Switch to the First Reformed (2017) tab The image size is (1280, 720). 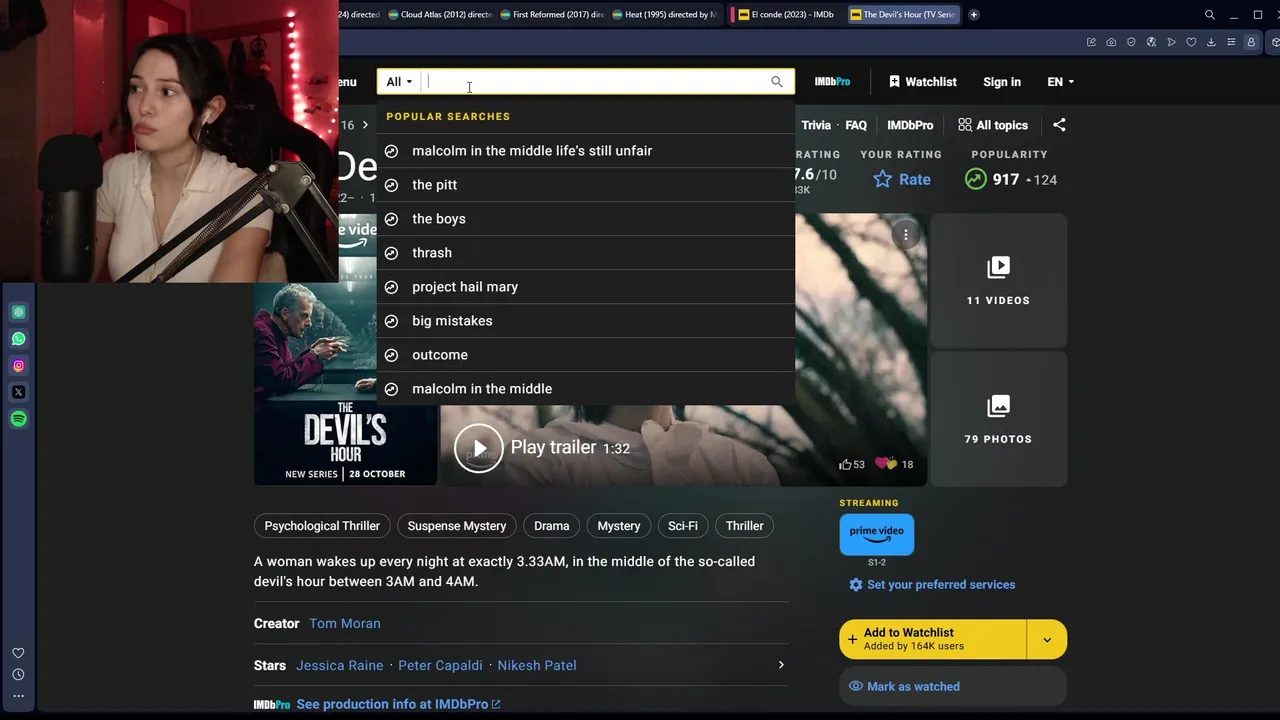tap(552, 15)
